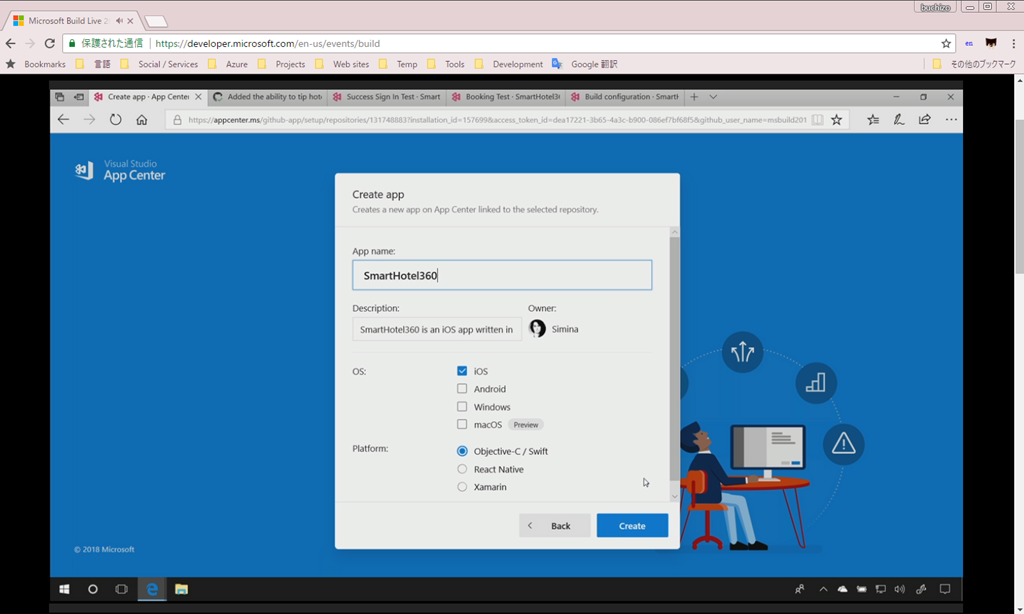The image size is (1024, 614).
Task: Choose Xamarin platform option
Action: [x=462, y=487]
